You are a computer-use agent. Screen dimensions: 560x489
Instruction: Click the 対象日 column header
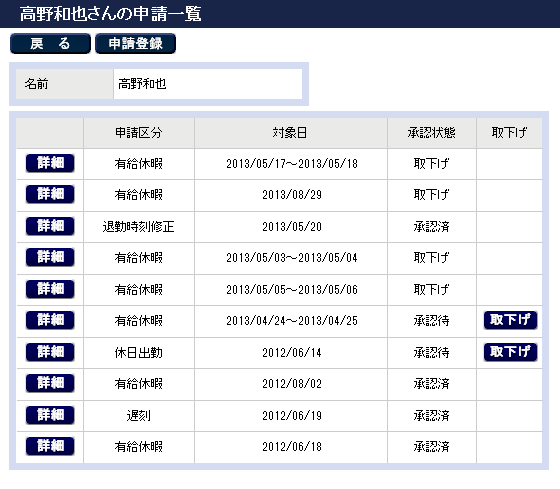291,133
